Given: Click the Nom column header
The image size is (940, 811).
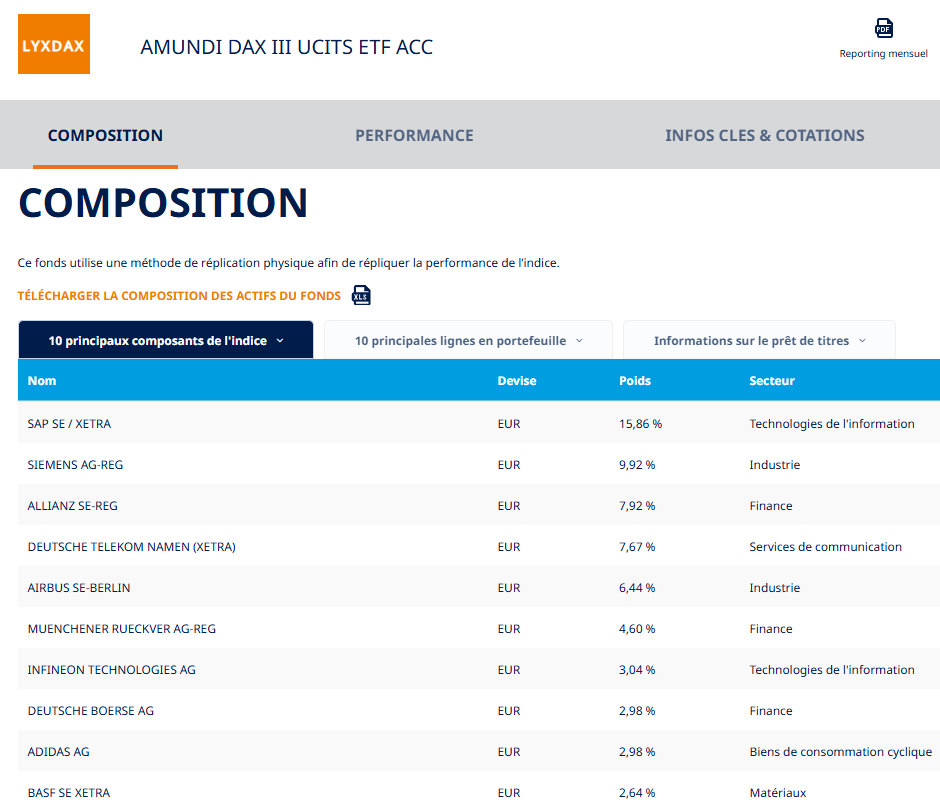Looking at the screenshot, I should pos(42,381).
